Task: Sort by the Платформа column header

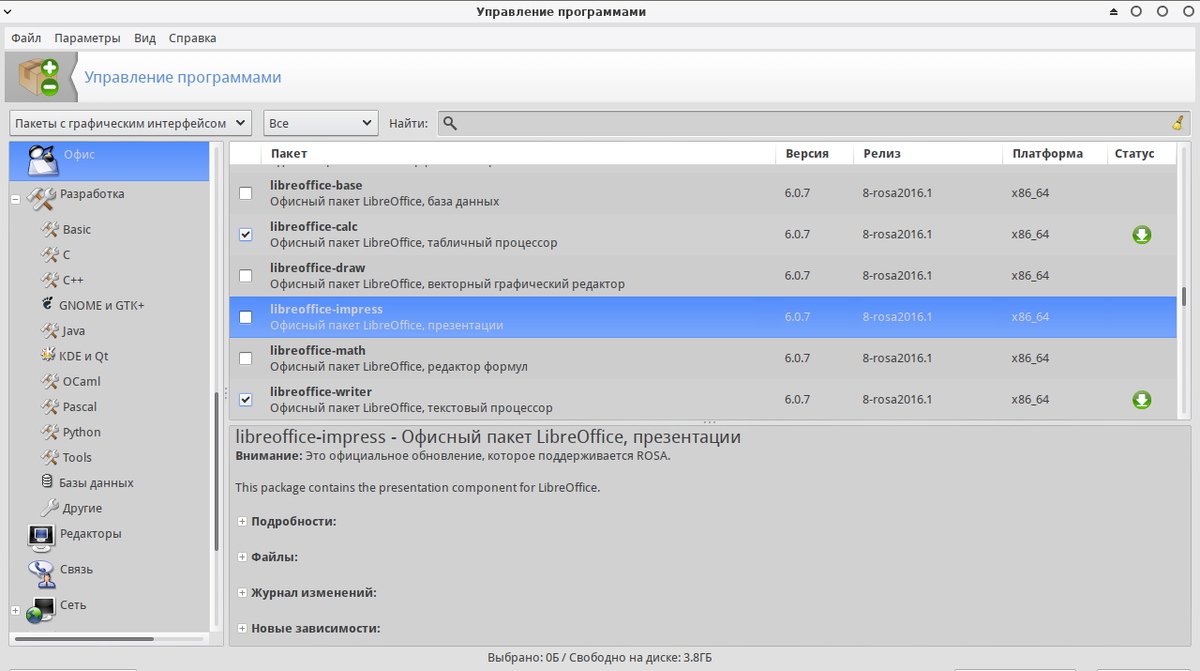Action: point(1055,154)
